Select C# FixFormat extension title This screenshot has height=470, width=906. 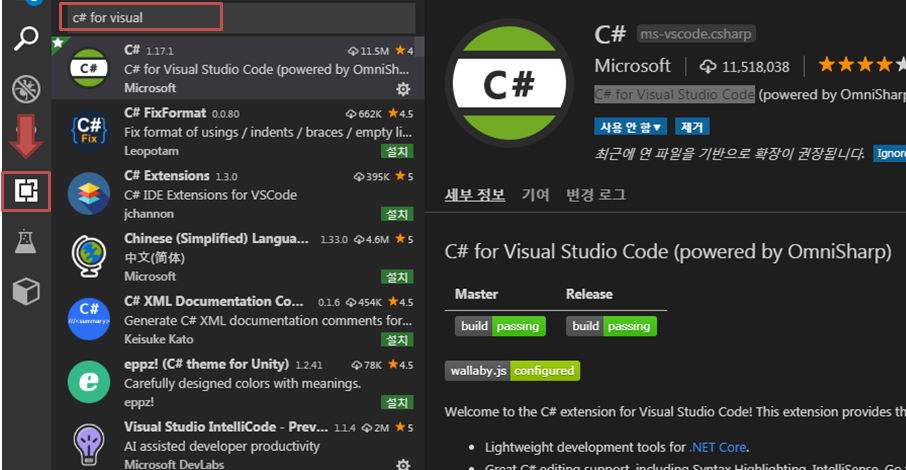click(x=165, y=113)
